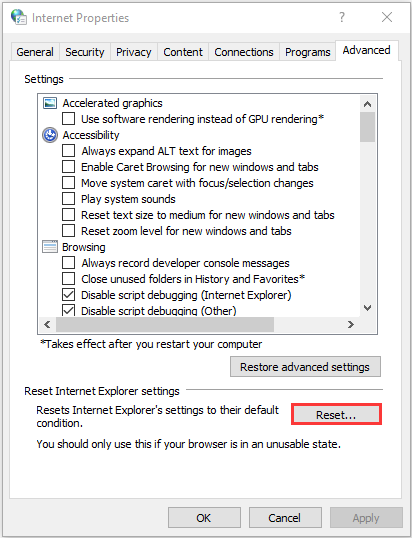Click the question mark help icon

[342, 17]
